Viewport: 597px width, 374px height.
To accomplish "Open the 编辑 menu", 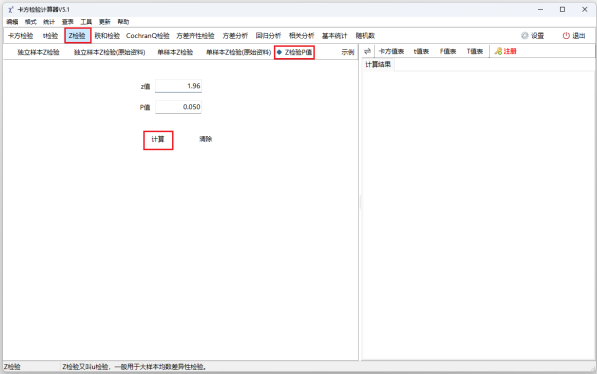I will [12, 22].
